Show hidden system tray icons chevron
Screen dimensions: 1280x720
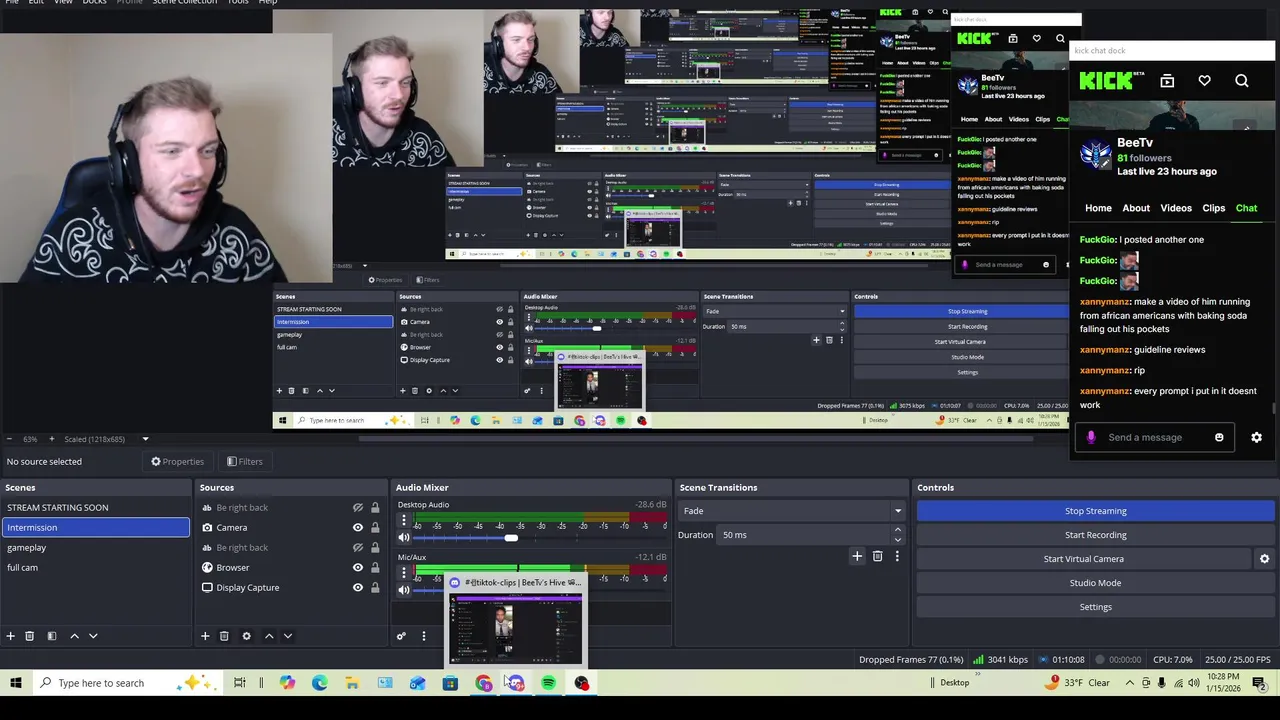(1130, 683)
